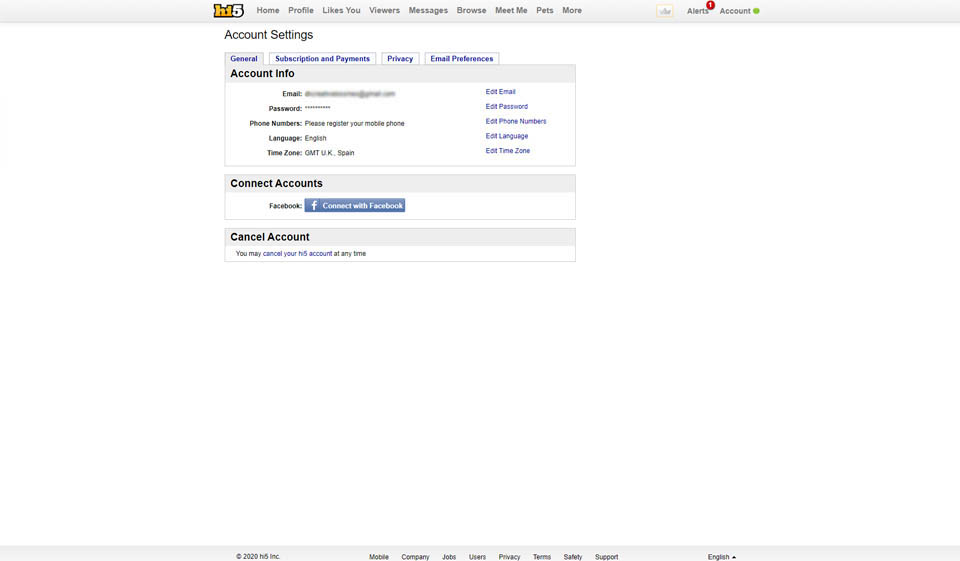Click Edit Email link

(500, 92)
